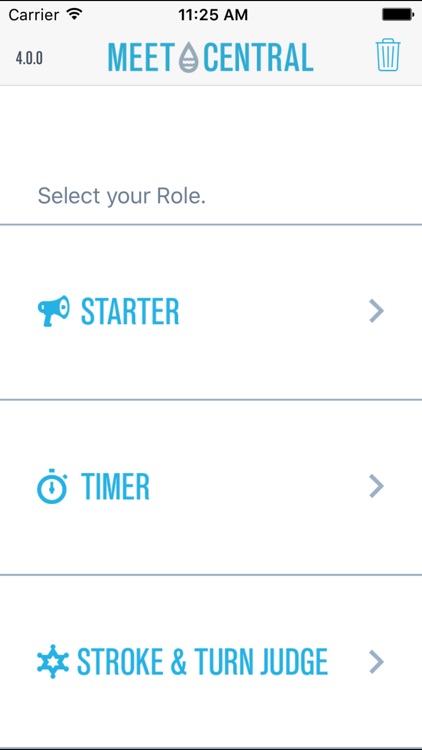Tap the CENTRAL word in header

(x=258, y=58)
